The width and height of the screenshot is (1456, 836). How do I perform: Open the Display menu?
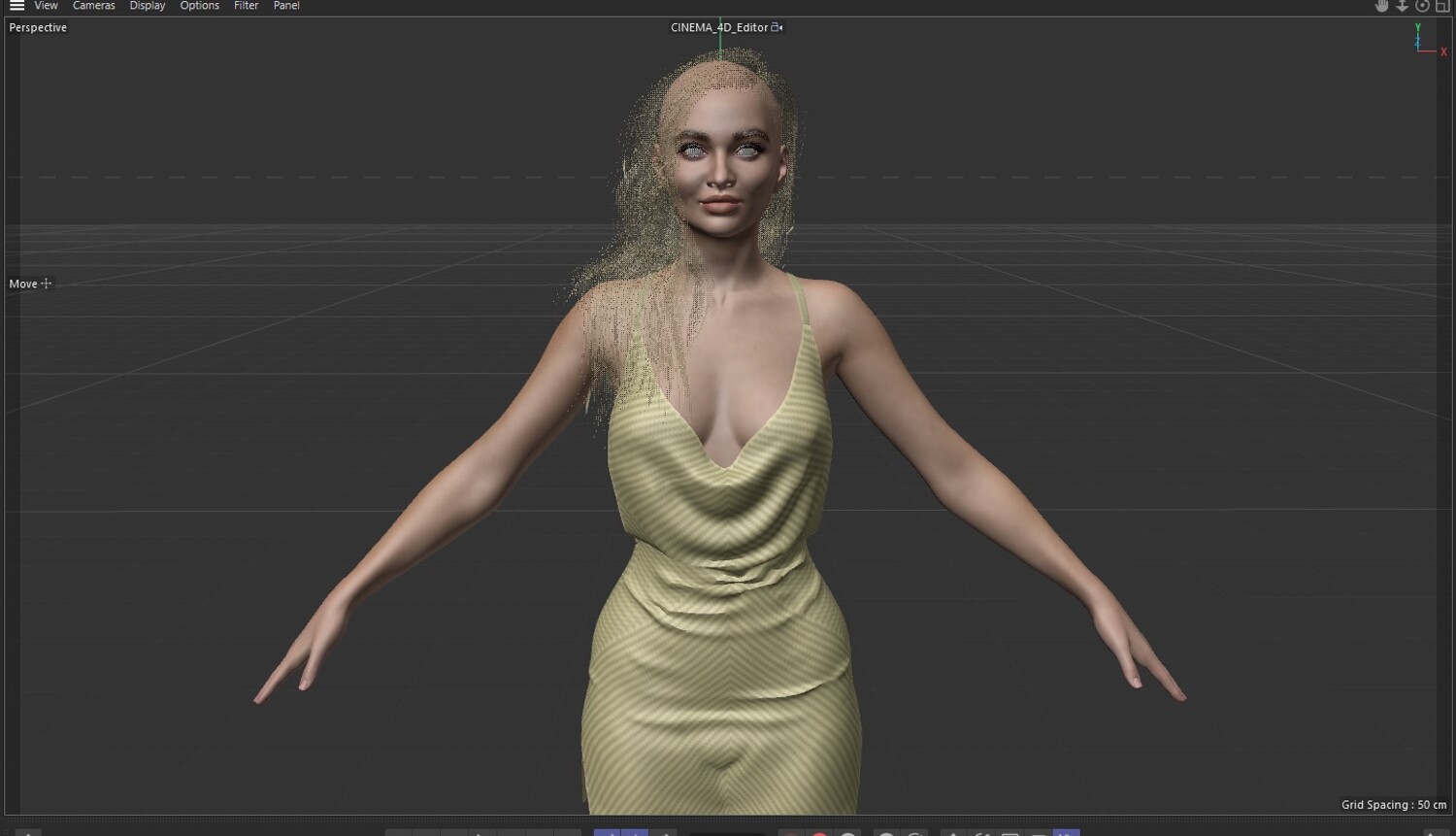click(148, 6)
